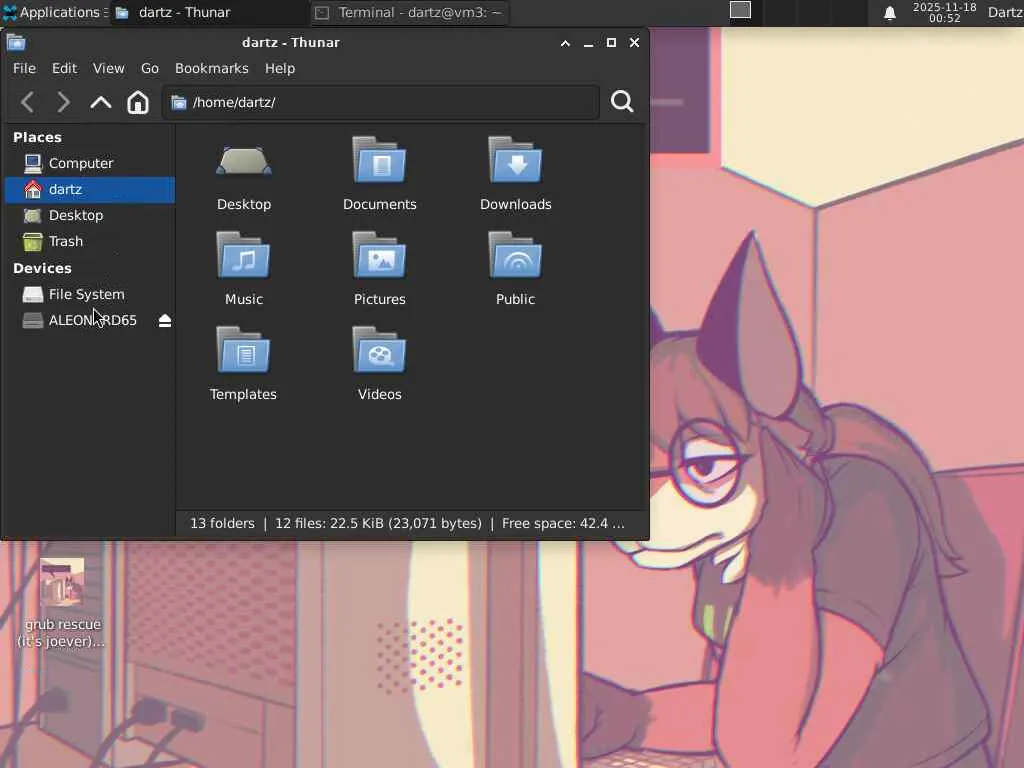Viewport: 1024px width, 768px height.
Task: Minimize the Thunar window
Action: click(x=588, y=43)
